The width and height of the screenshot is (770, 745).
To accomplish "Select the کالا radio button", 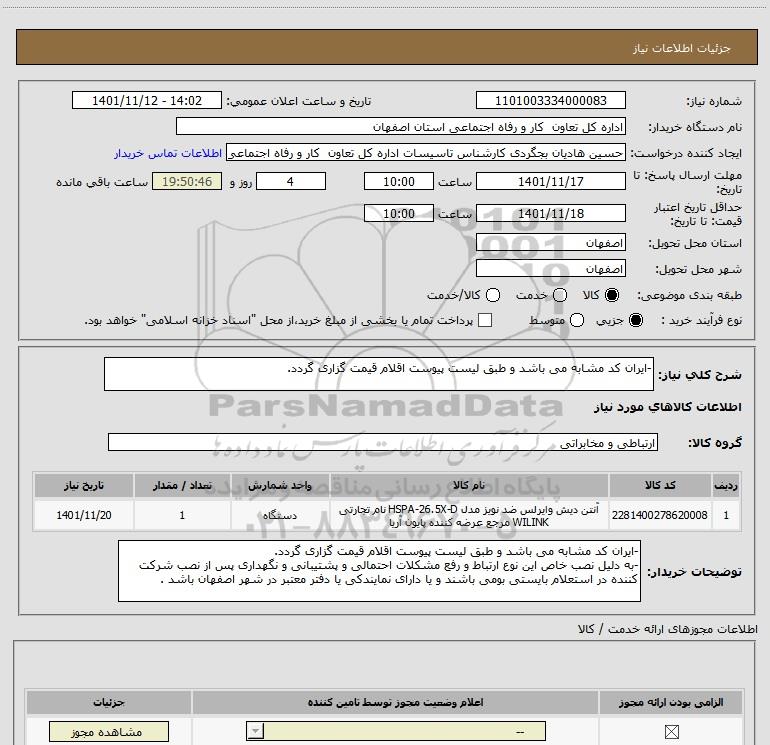I will point(612,295).
